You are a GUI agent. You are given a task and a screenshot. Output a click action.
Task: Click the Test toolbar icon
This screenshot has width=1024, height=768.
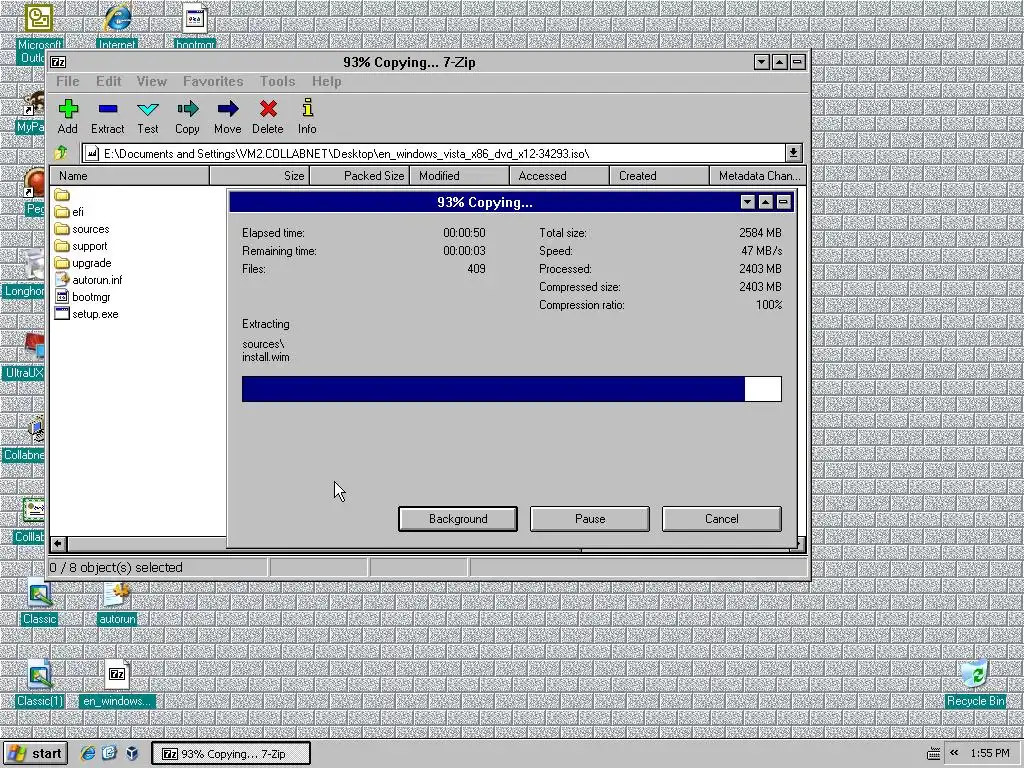148,109
